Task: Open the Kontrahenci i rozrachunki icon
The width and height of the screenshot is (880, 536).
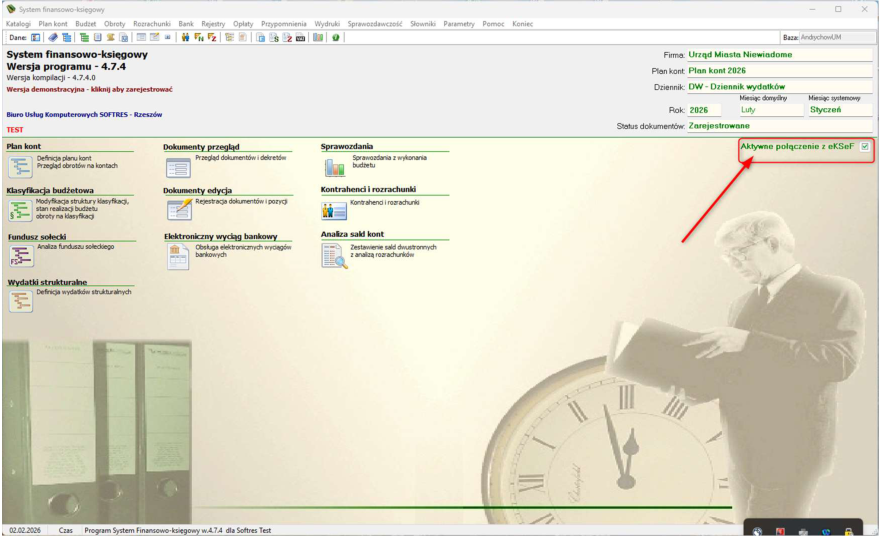Action: point(334,210)
